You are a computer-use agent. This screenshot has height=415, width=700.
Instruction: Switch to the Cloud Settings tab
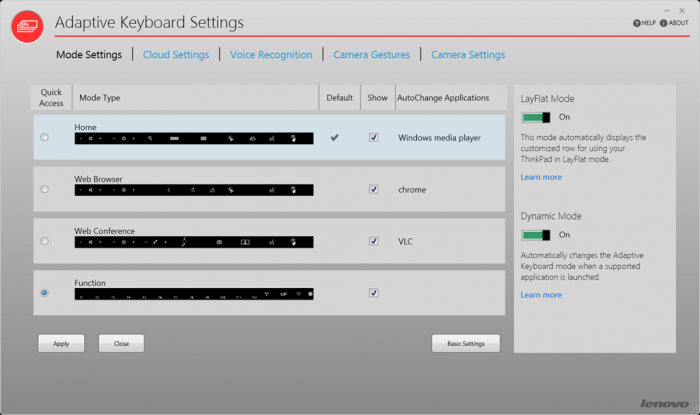tap(176, 55)
